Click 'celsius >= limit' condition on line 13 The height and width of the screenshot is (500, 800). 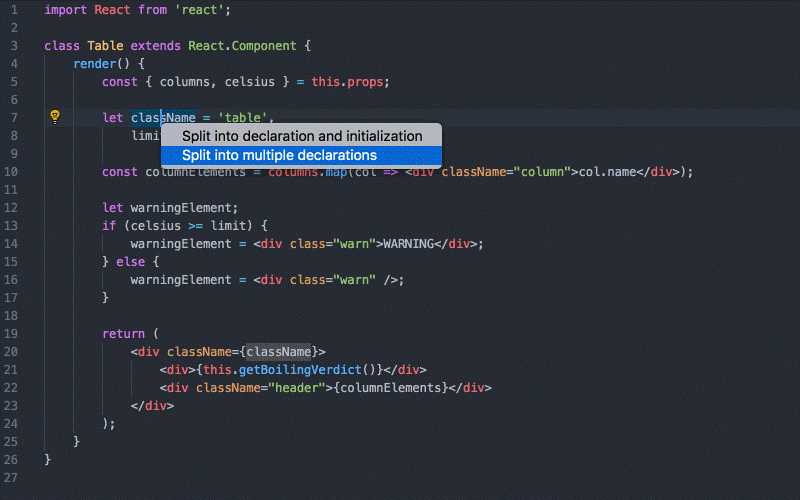click(x=188, y=226)
